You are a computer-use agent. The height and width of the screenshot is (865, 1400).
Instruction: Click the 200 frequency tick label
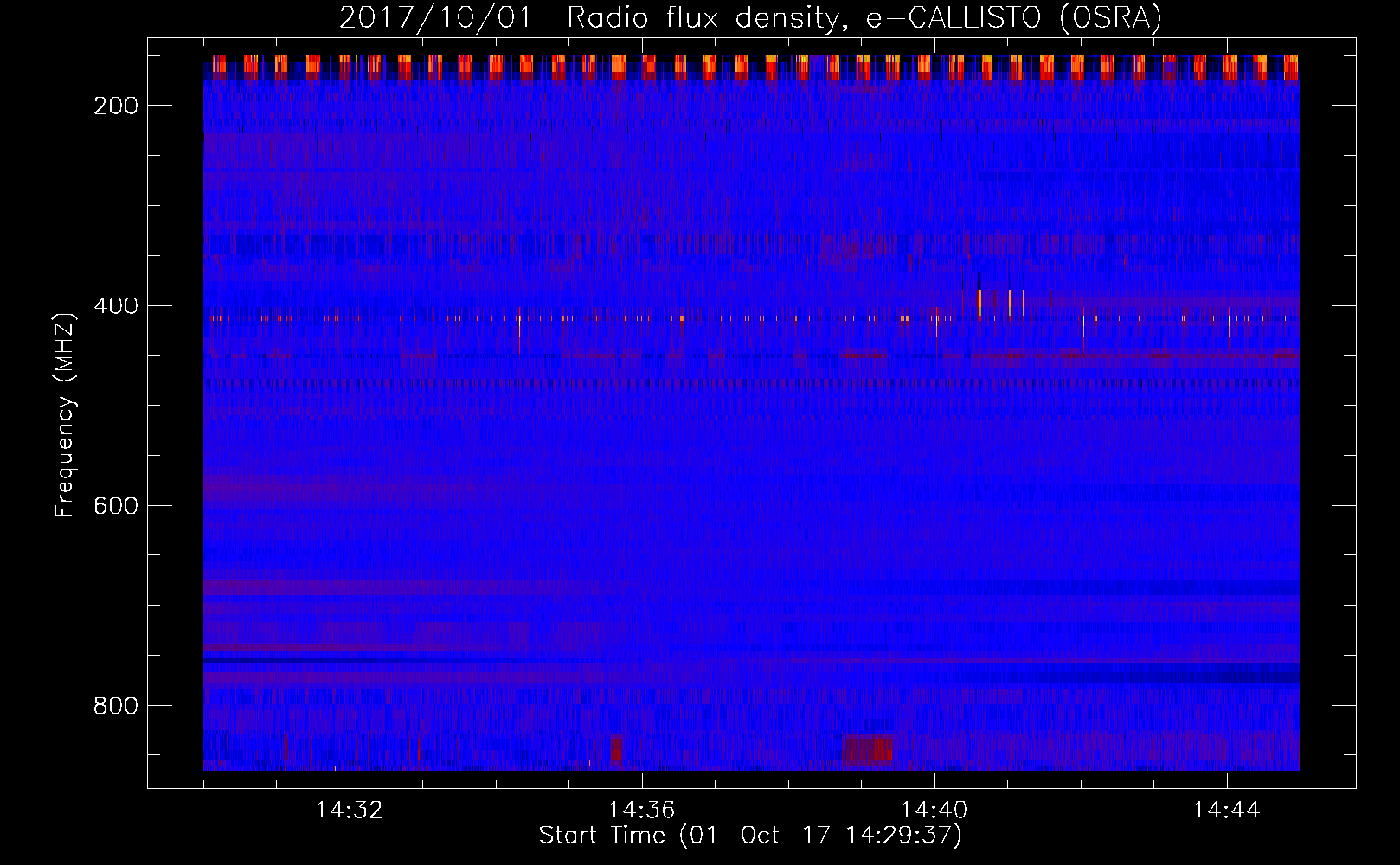(x=116, y=106)
